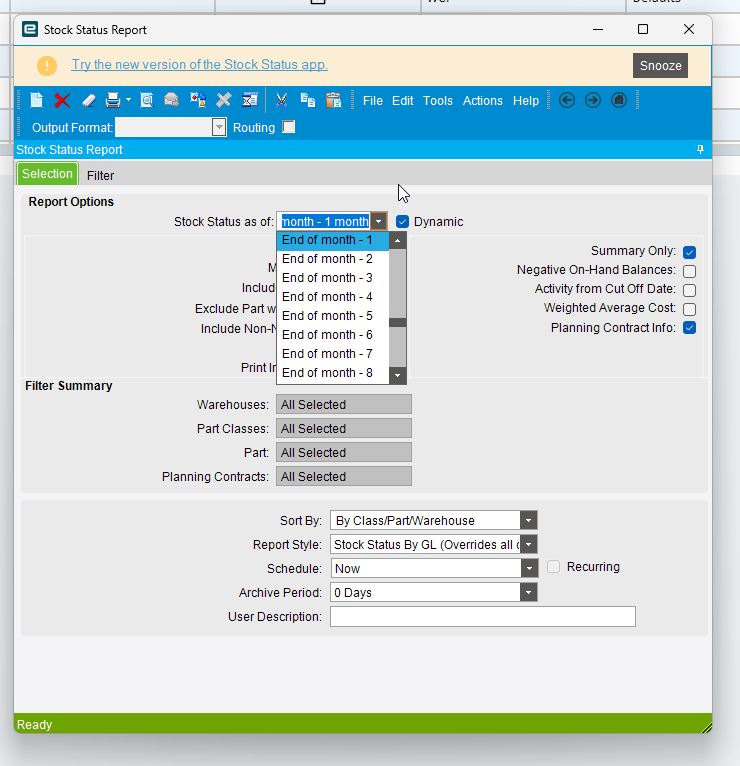This screenshot has height=766, width=740.
Task: Click the New document icon in toolbar
Action: pos(37,100)
